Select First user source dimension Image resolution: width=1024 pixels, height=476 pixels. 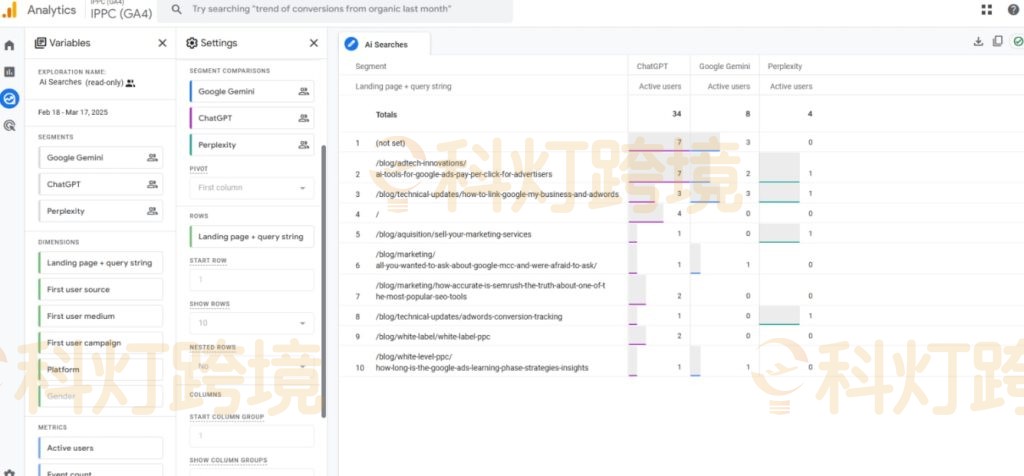click(100, 290)
